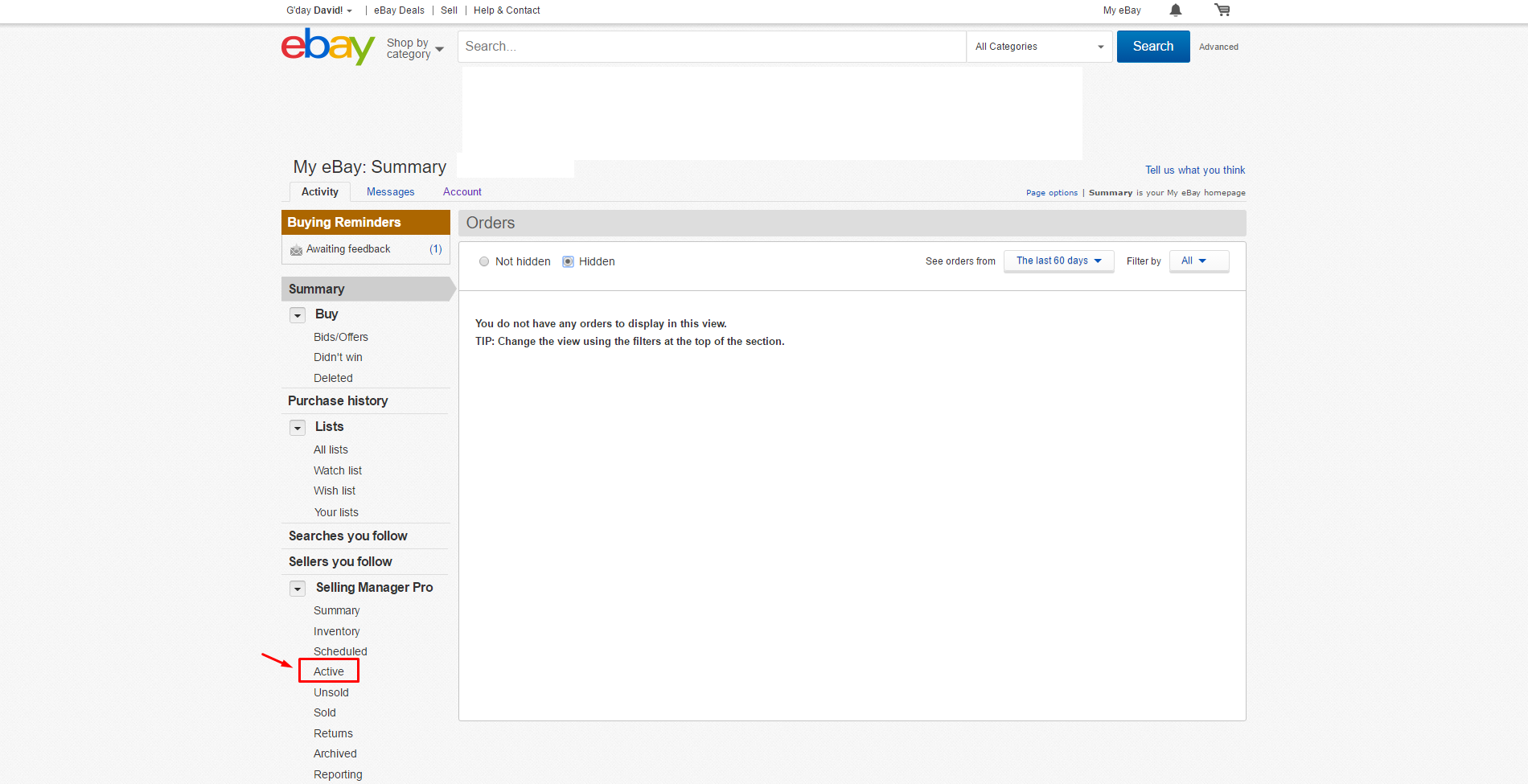Open Watch list in sidebar

pyautogui.click(x=338, y=470)
